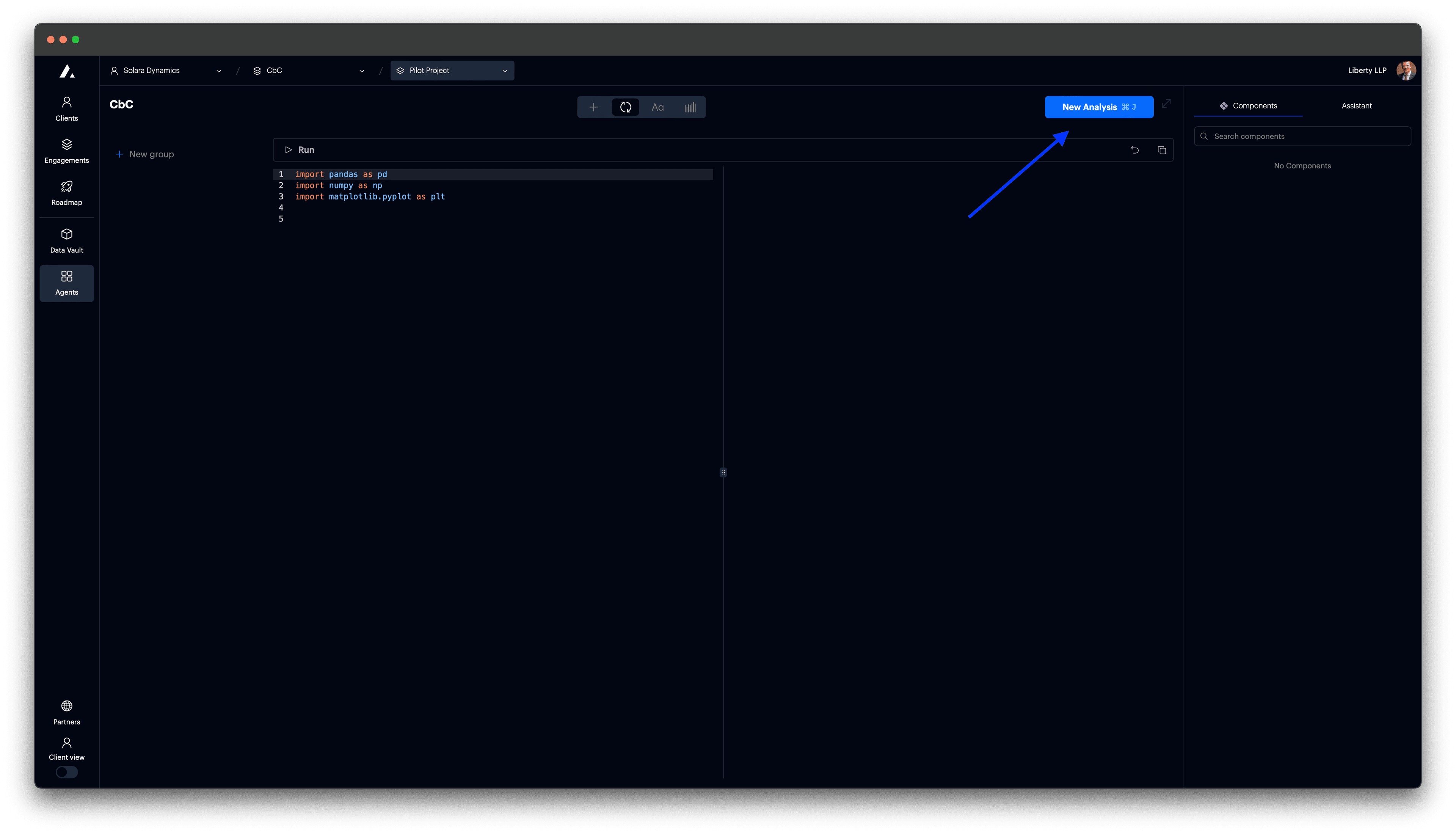The width and height of the screenshot is (1456, 834).
Task: Toggle the Client view switch
Action: 66,772
